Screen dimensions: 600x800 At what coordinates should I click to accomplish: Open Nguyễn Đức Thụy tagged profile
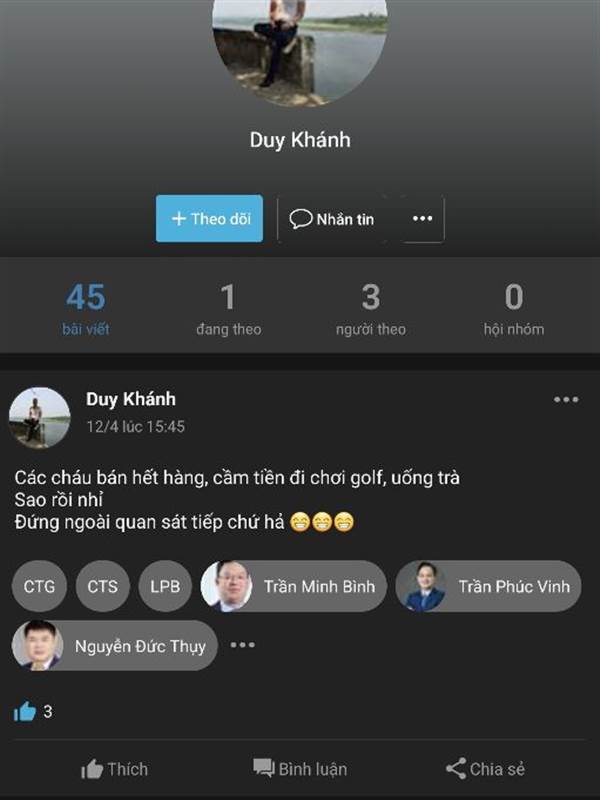click(115, 645)
